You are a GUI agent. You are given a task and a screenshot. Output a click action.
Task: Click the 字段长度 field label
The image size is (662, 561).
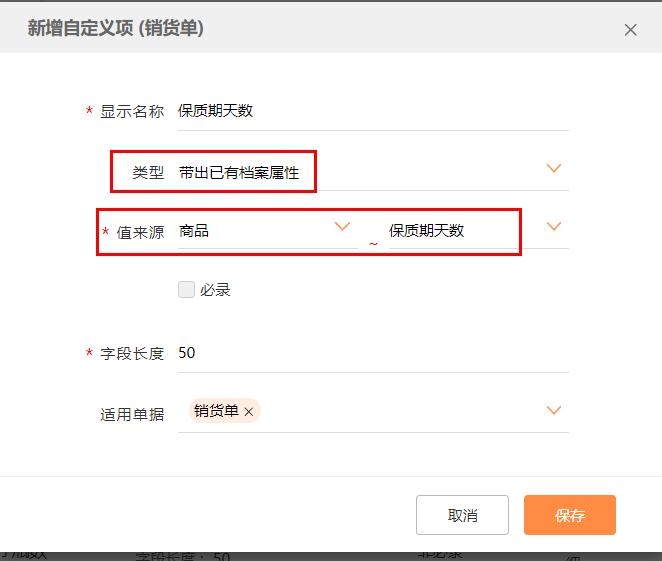132,353
